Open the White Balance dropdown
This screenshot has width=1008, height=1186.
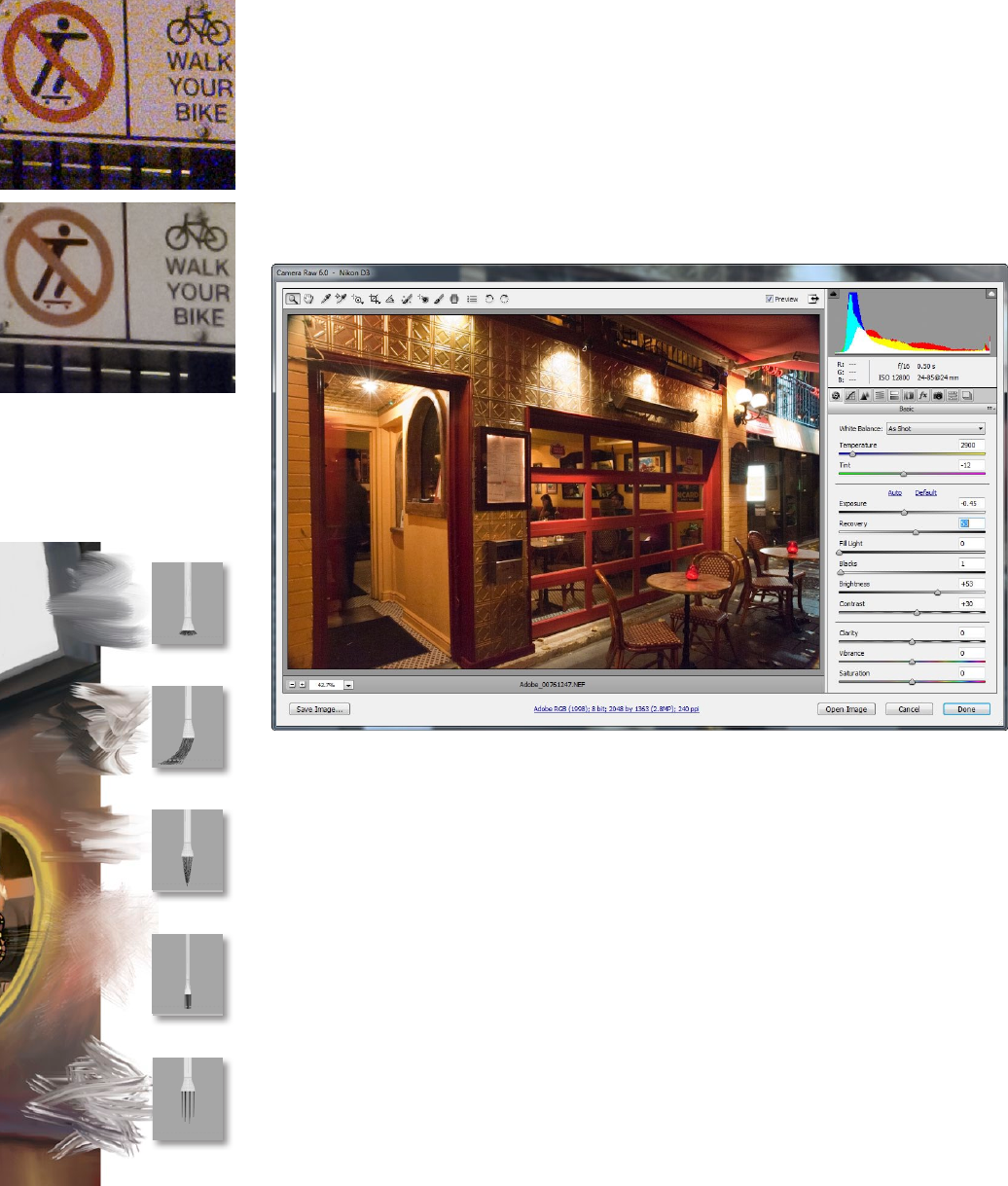pyautogui.click(x=935, y=429)
